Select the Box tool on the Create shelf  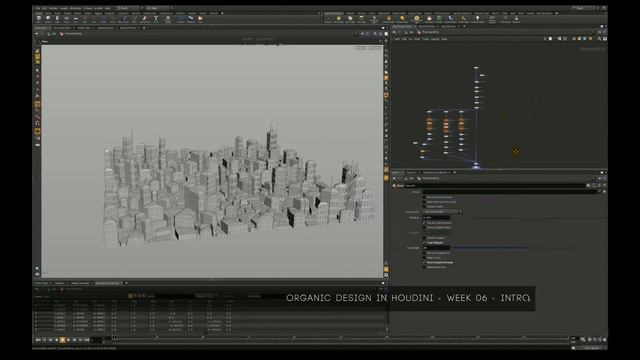pyautogui.click(x=38, y=18)
